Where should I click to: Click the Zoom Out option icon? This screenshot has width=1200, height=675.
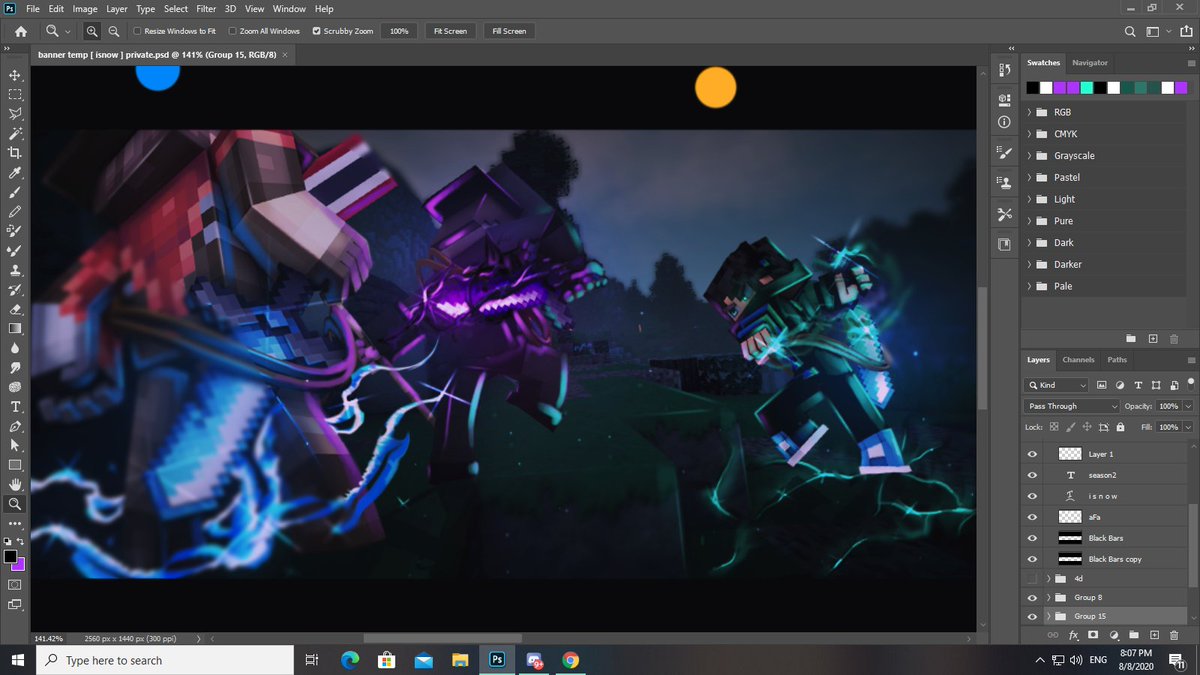(x=114, y=31)
